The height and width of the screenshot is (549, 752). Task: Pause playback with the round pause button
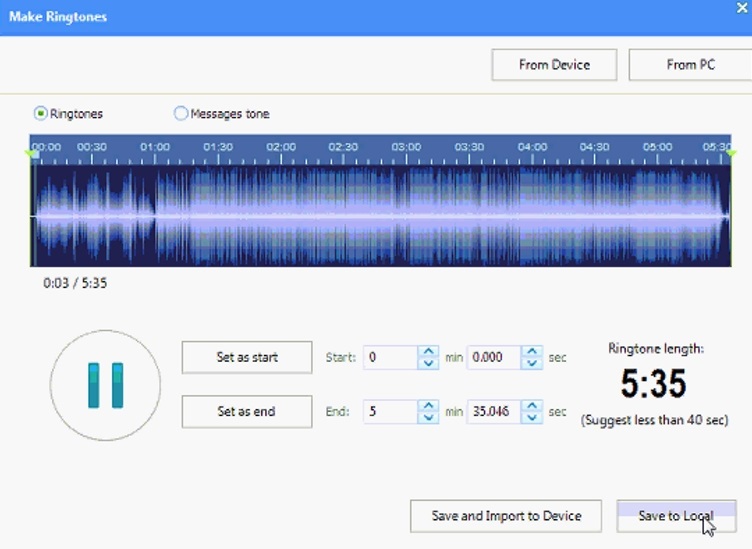point(105,385)
